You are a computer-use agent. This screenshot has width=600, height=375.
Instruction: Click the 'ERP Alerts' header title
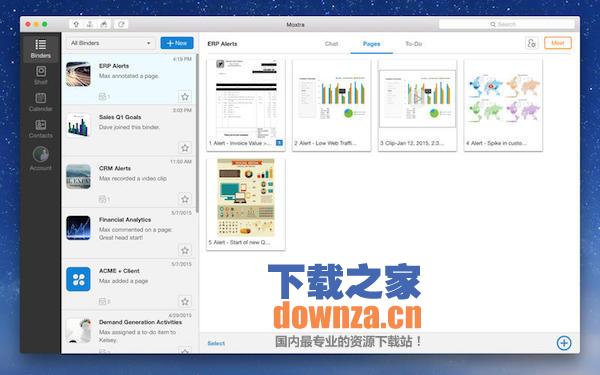coord(222,44)
